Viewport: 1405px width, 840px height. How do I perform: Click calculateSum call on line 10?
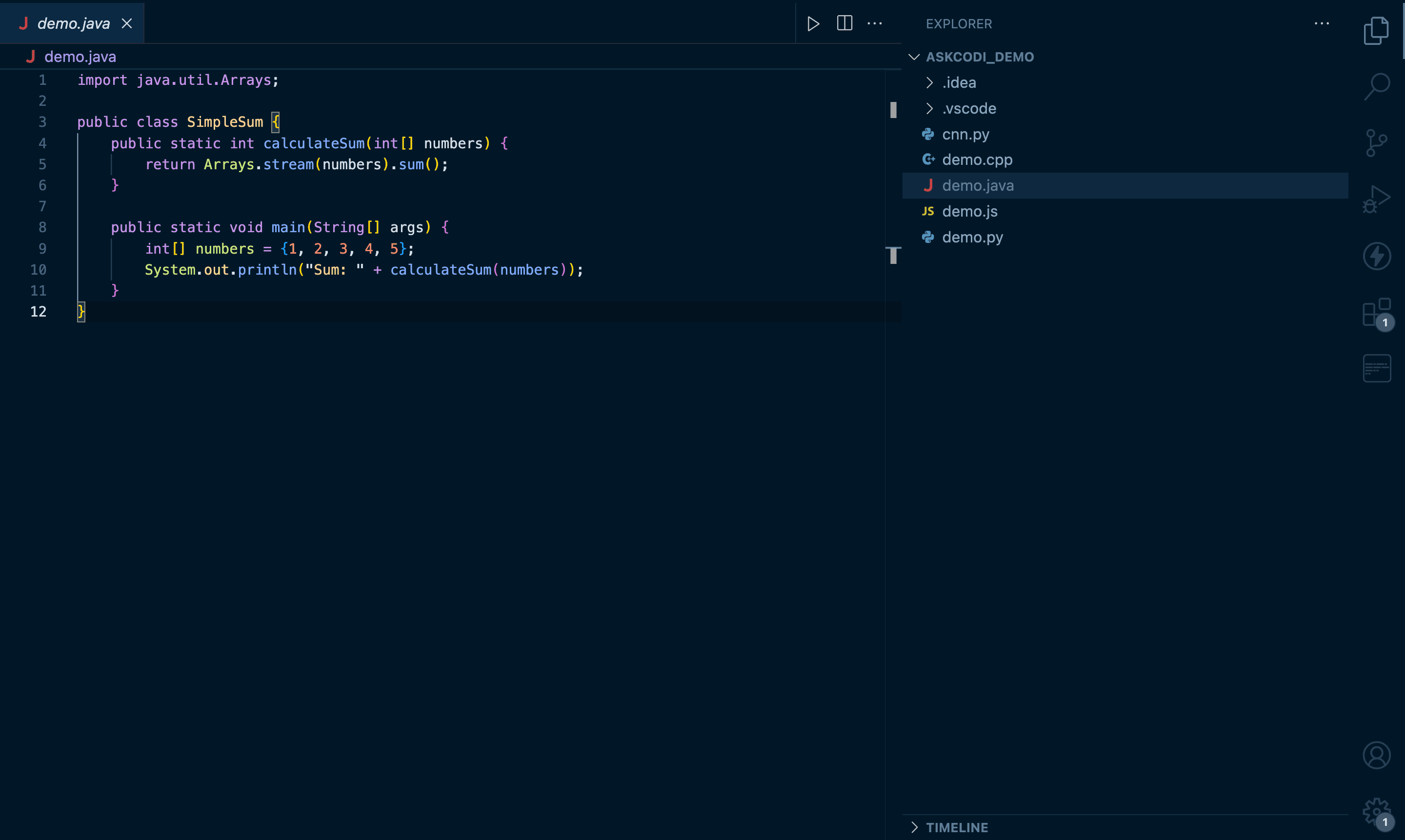[441, 269]
